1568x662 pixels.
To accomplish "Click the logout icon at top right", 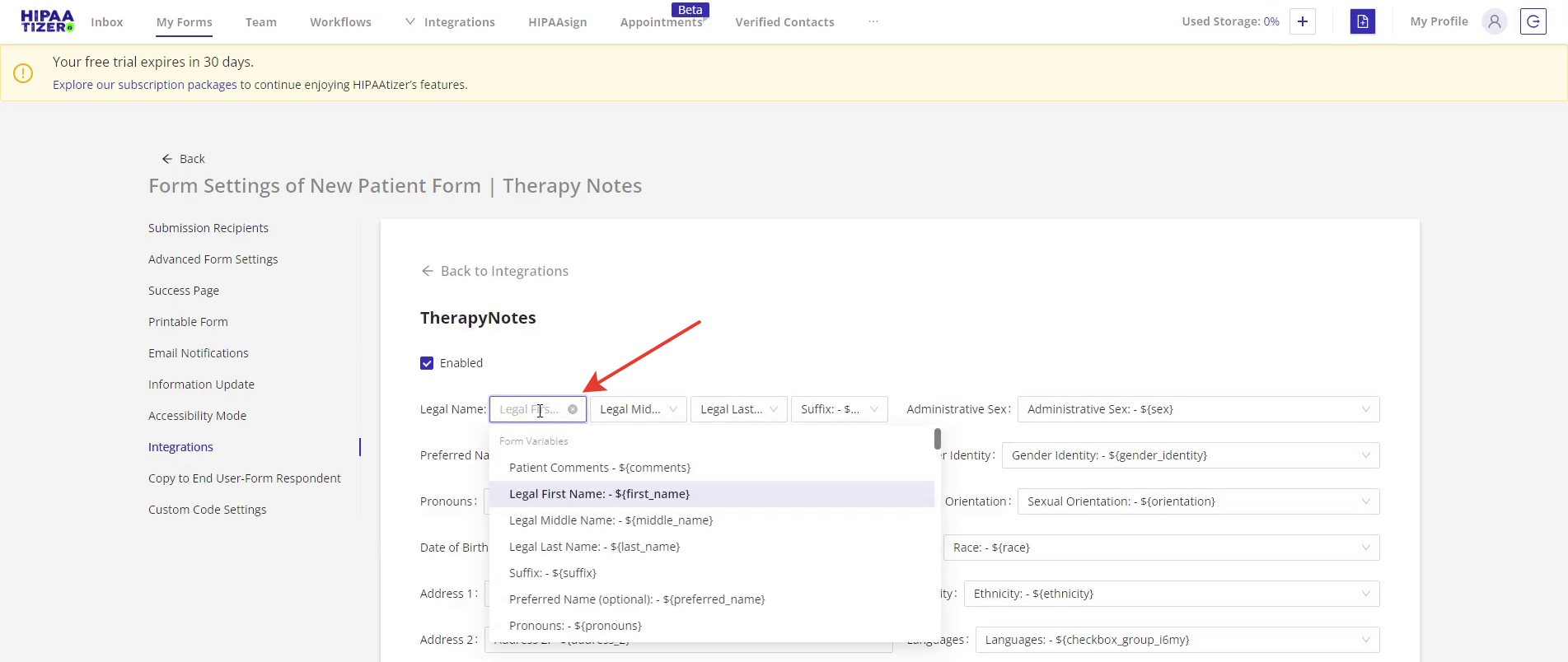I will [x=1533, y=21].
